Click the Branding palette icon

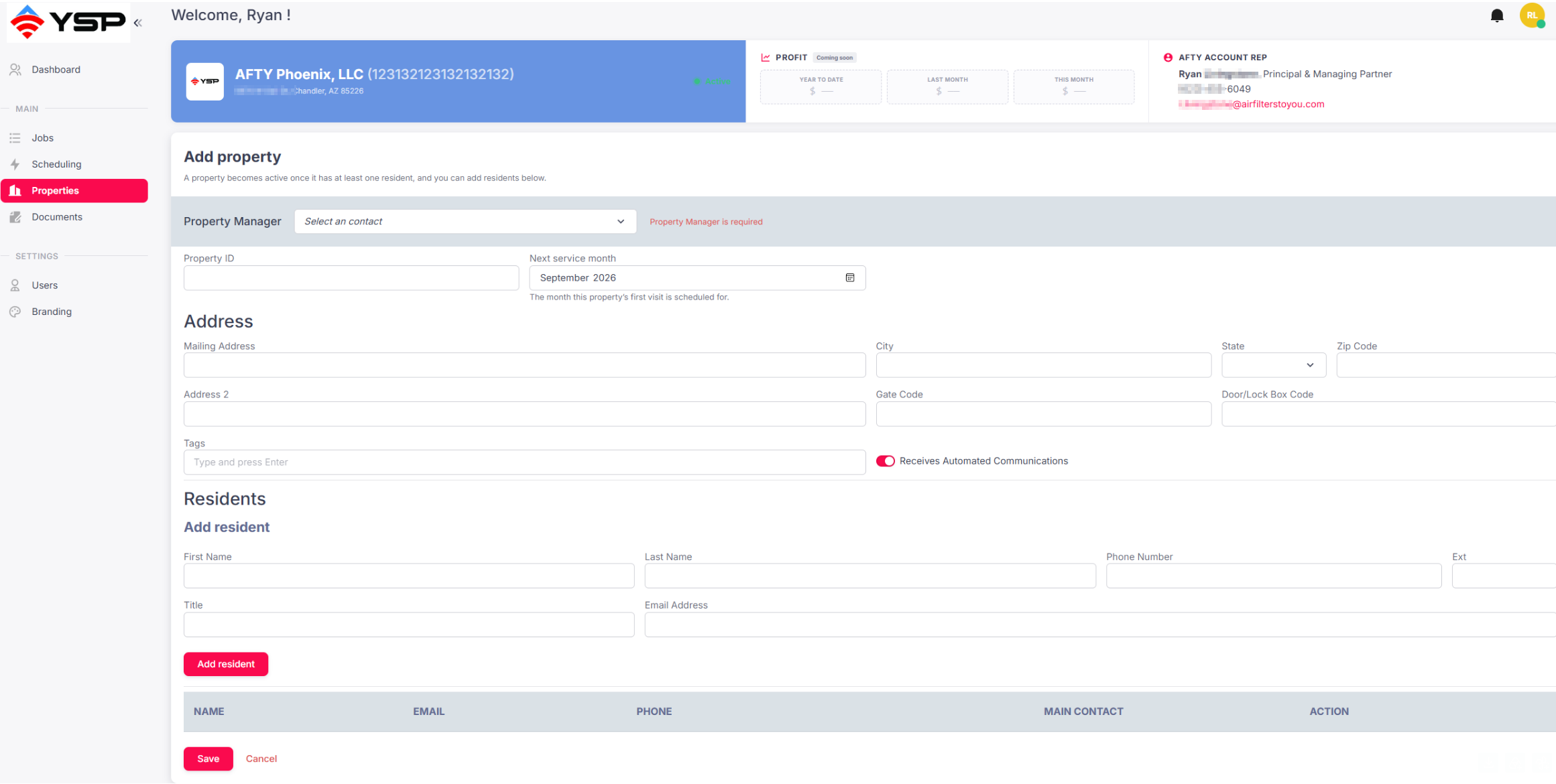[15, 312]
